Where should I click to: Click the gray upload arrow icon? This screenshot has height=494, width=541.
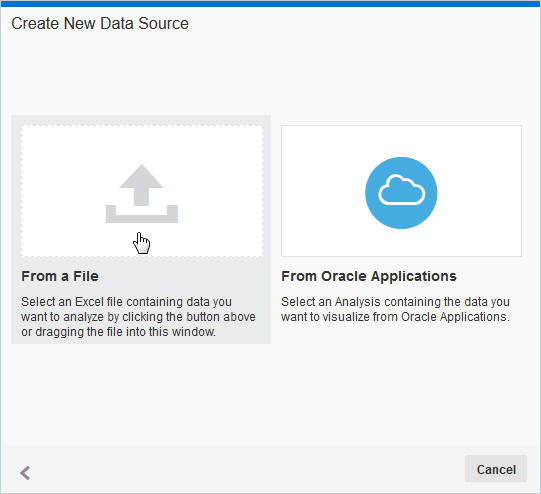click(141, 194)
